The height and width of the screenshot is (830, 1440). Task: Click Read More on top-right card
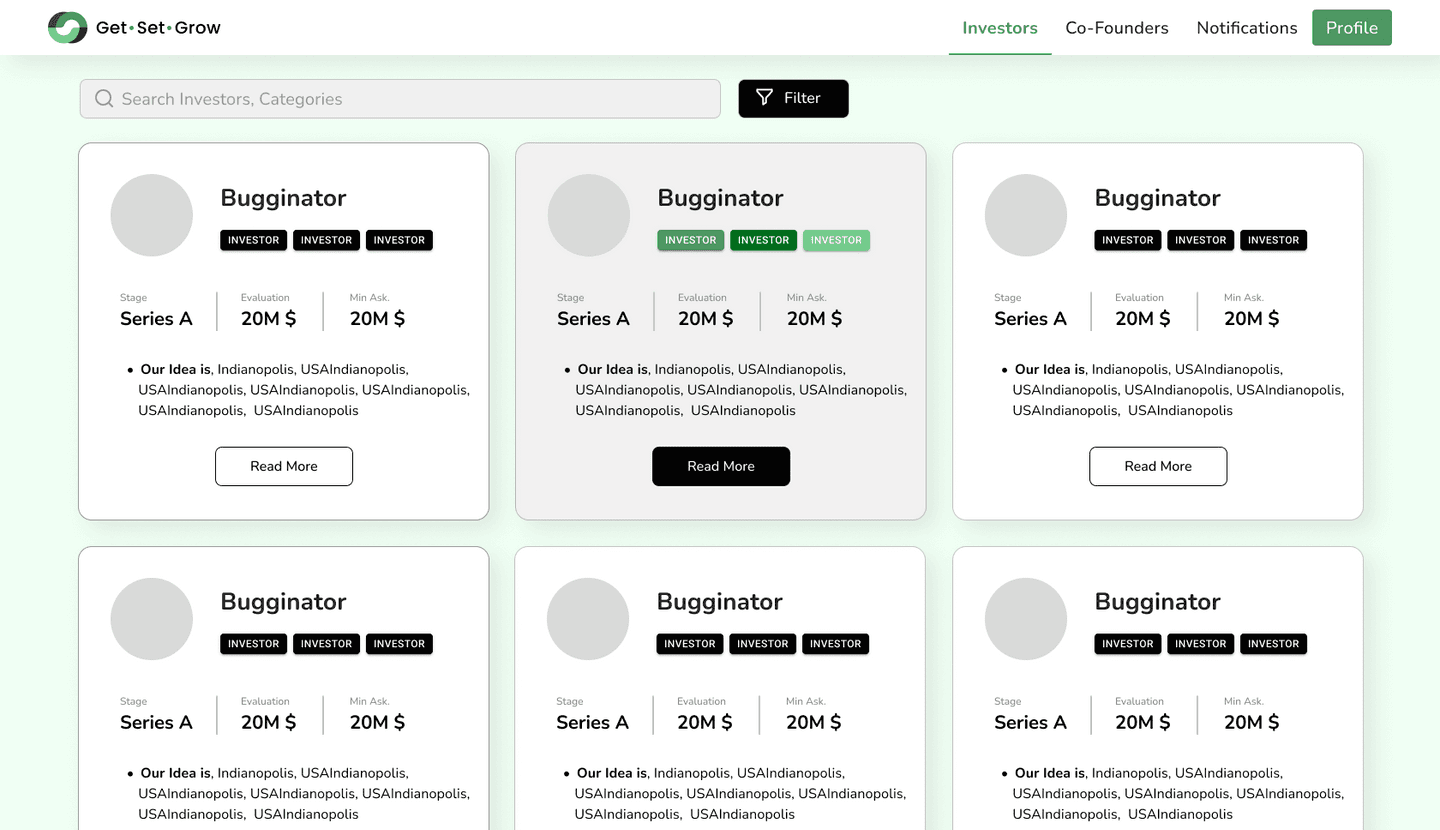point(1158,466)
